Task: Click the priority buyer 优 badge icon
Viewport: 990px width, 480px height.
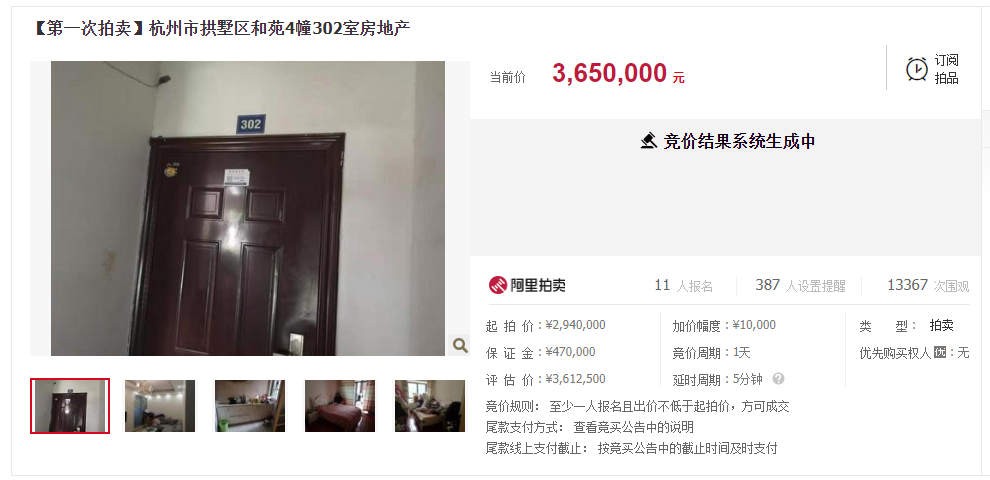Action: pyautogui.click(x=940, y=352)
